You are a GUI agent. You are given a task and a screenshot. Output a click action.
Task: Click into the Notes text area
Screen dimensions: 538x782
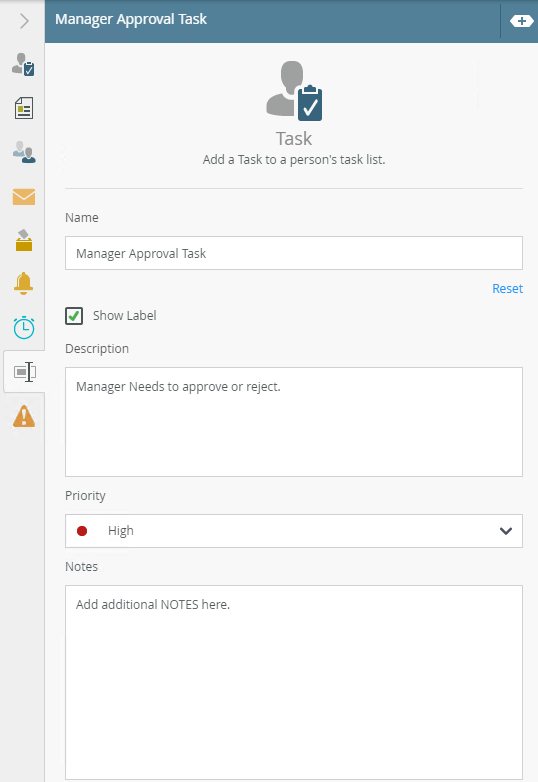[294, 682]
